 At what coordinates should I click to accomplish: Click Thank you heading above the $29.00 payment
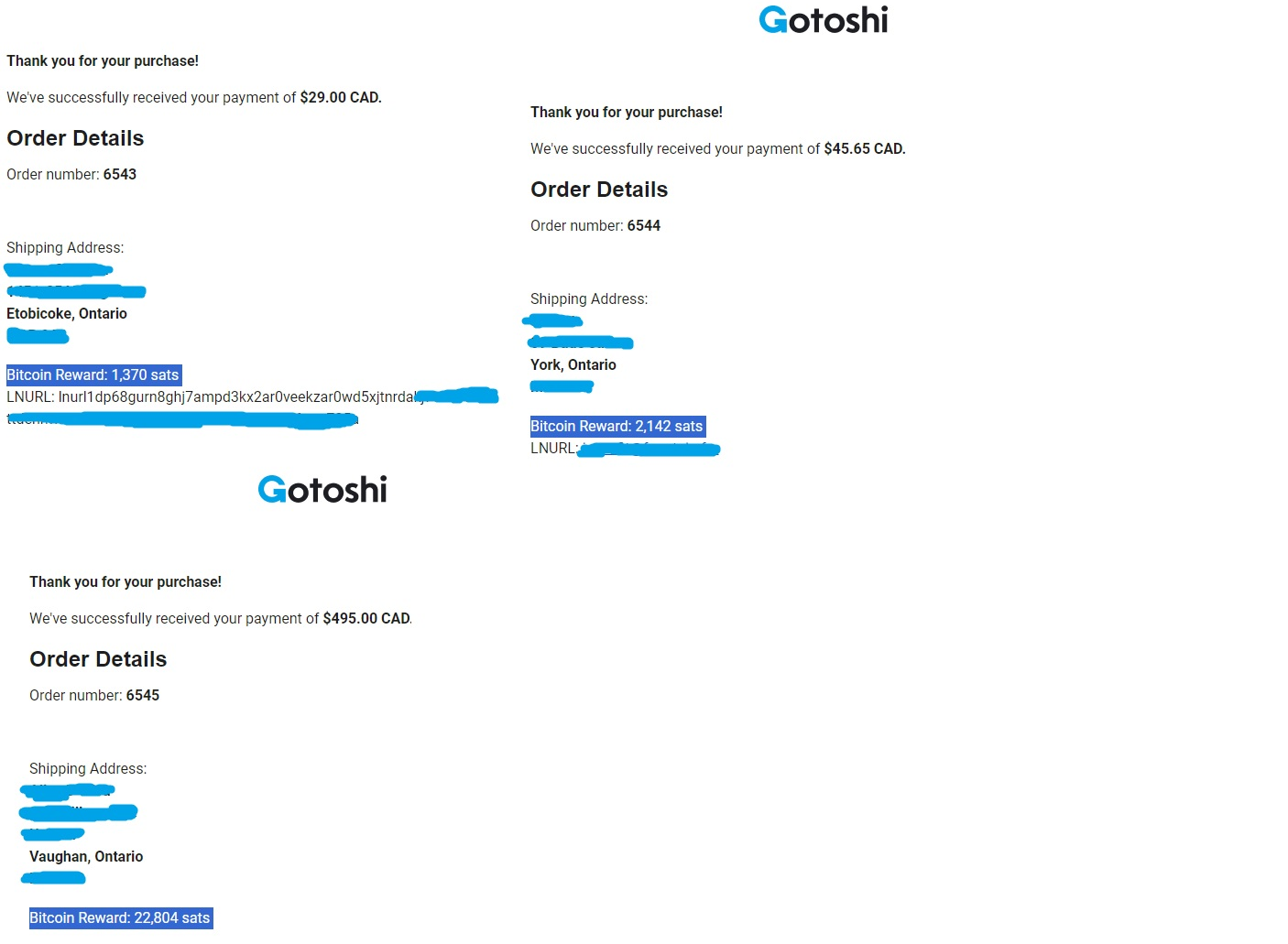coord(103,61)
